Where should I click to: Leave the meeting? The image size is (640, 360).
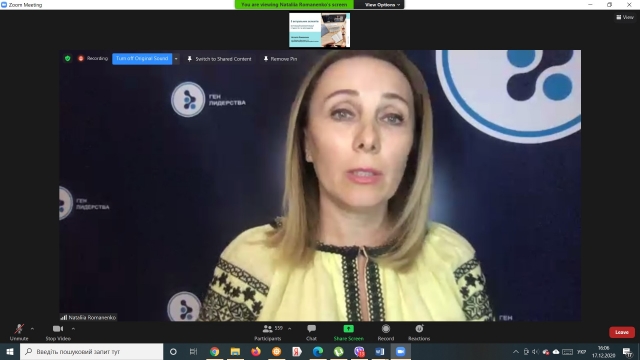click(622, 332)
